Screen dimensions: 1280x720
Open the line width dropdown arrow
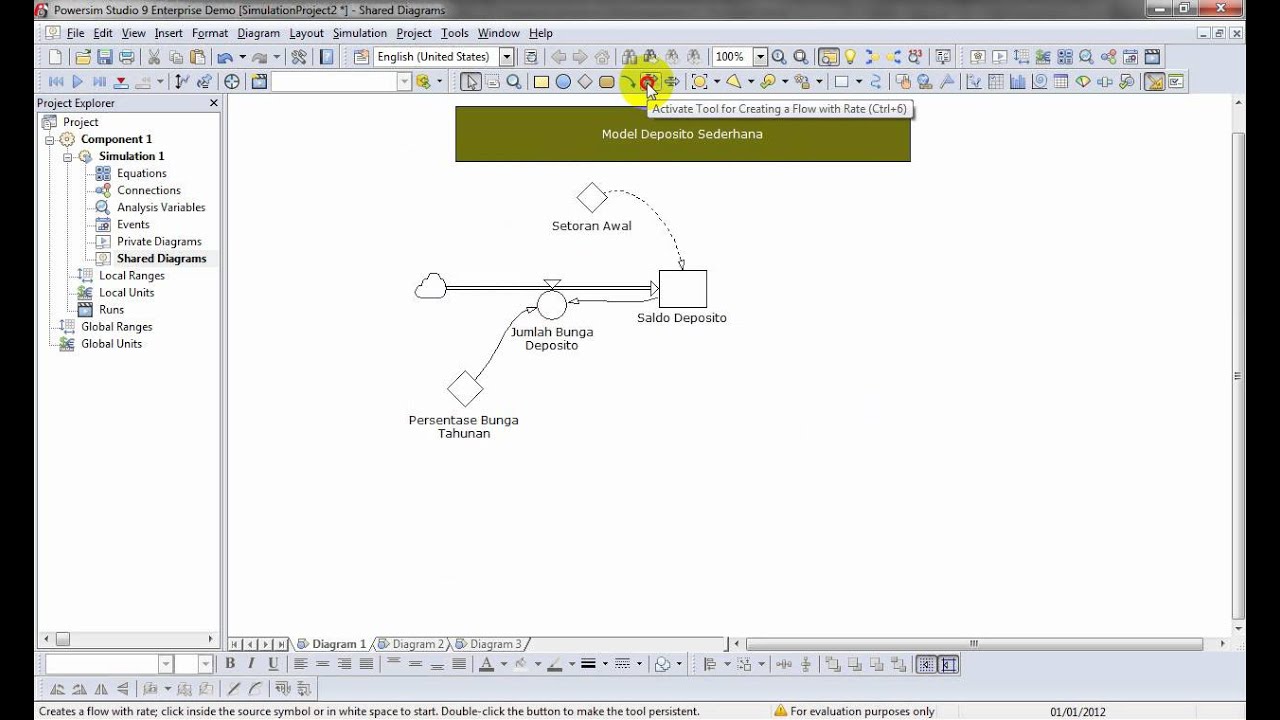(605, 664)
